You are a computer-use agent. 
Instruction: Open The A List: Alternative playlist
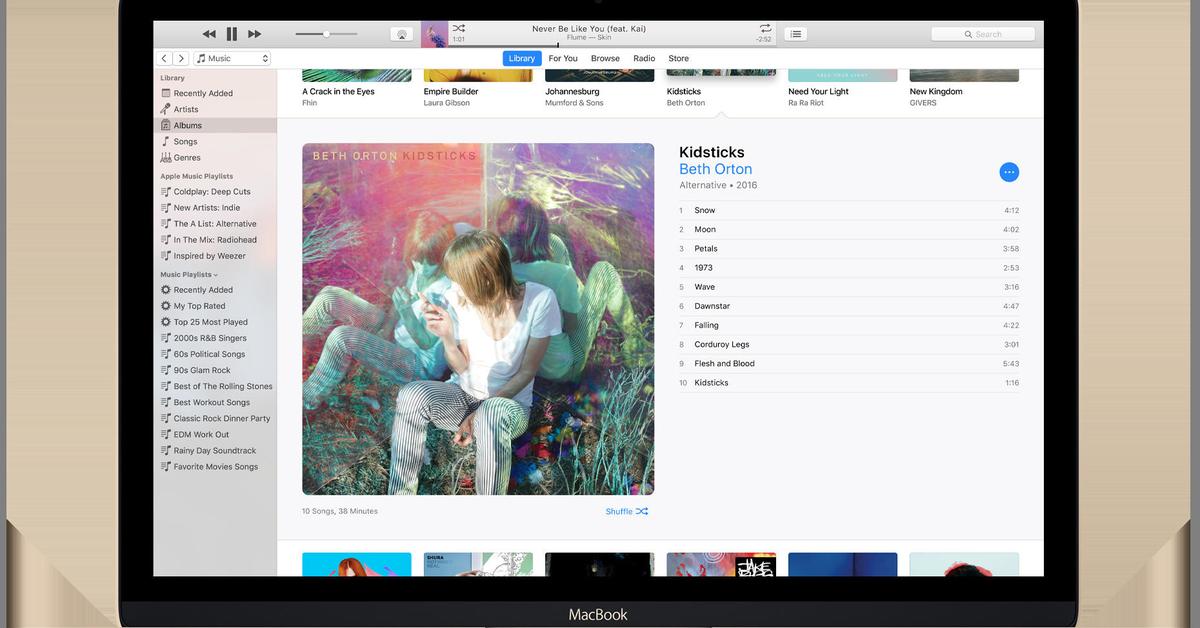pyautogui.click(x=215, y=224)
